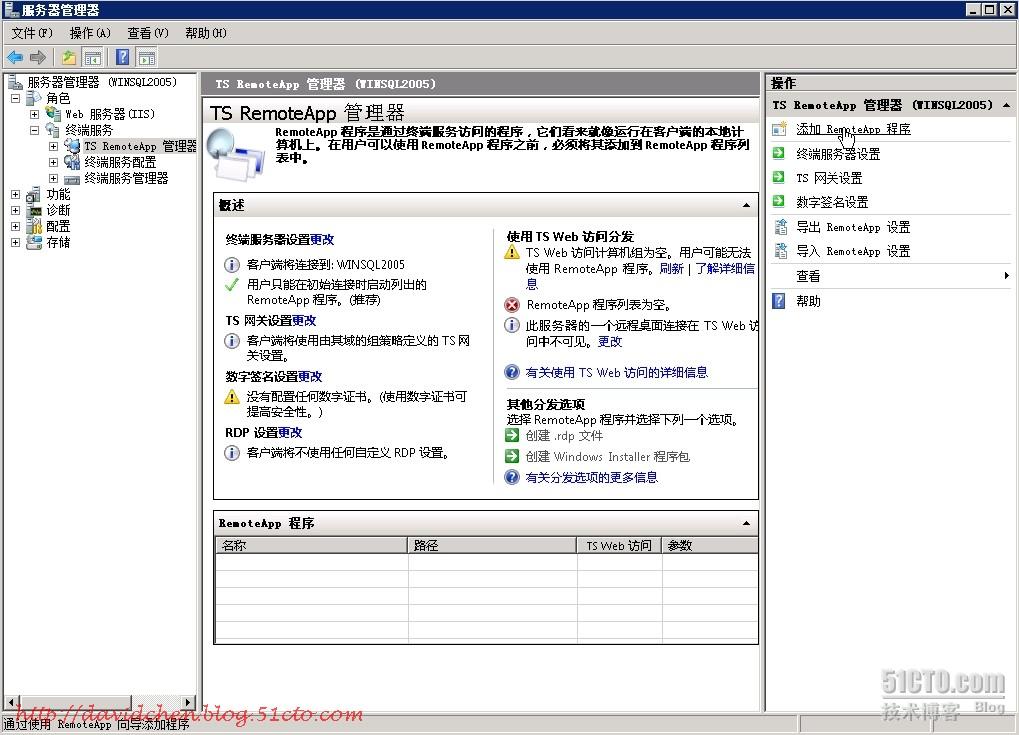Click the right arrow of tree pane scrollbar
1019x735 pixels.
(x=188, y=702)
